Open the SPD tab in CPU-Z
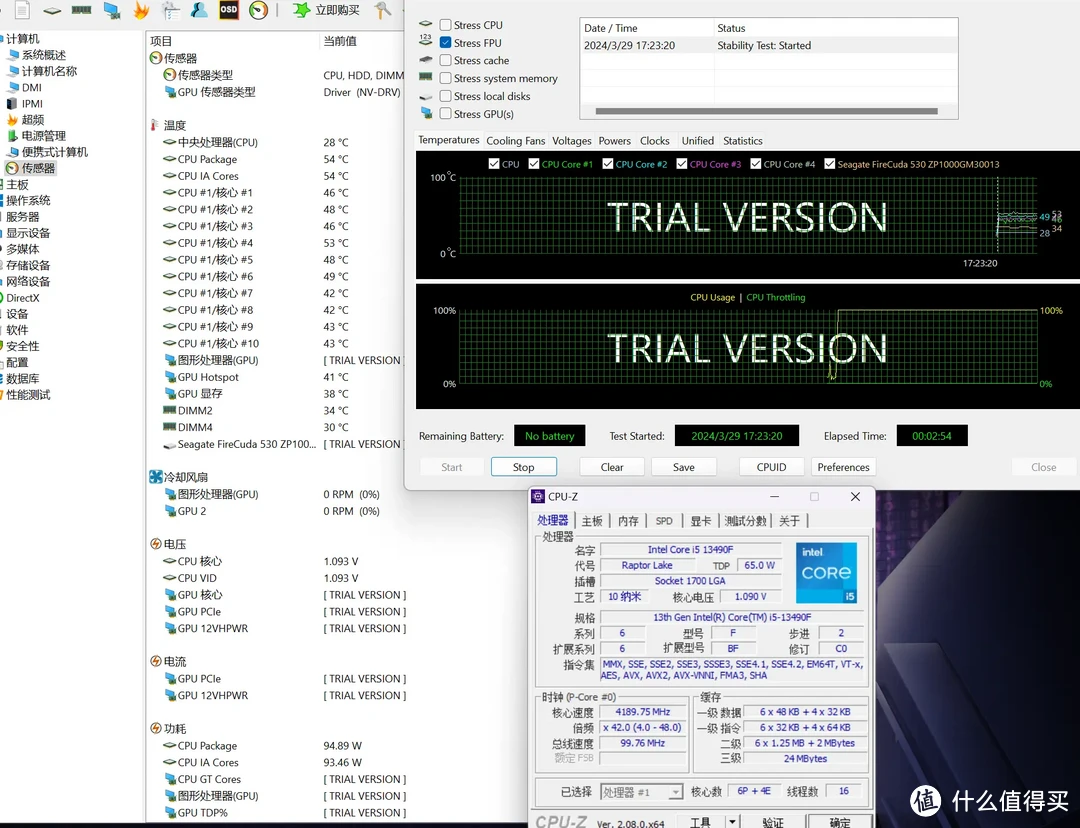Image resolution: width=1080 pixels, height=828 pixels. click(664, 521)
